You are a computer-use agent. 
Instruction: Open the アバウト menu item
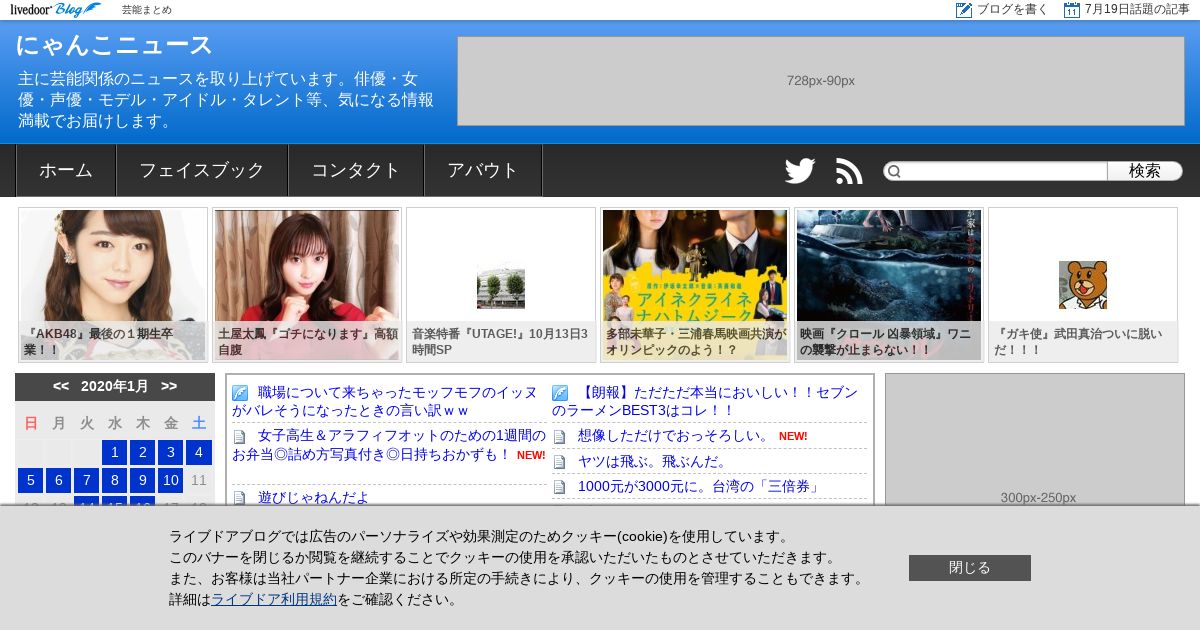tap(483, 170)
